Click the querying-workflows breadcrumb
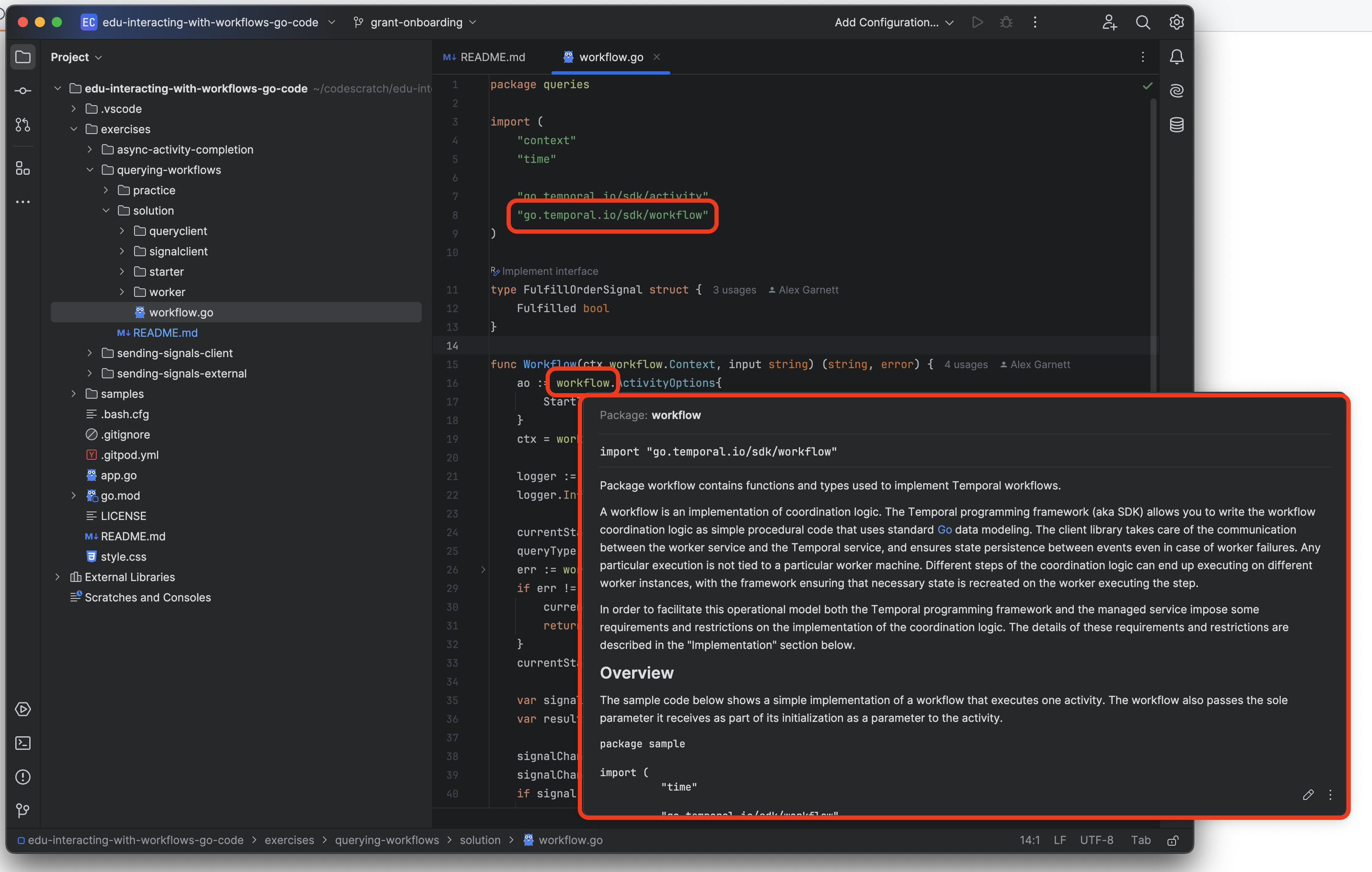The height and width of the screenshot is (872, 1372). 387,841
